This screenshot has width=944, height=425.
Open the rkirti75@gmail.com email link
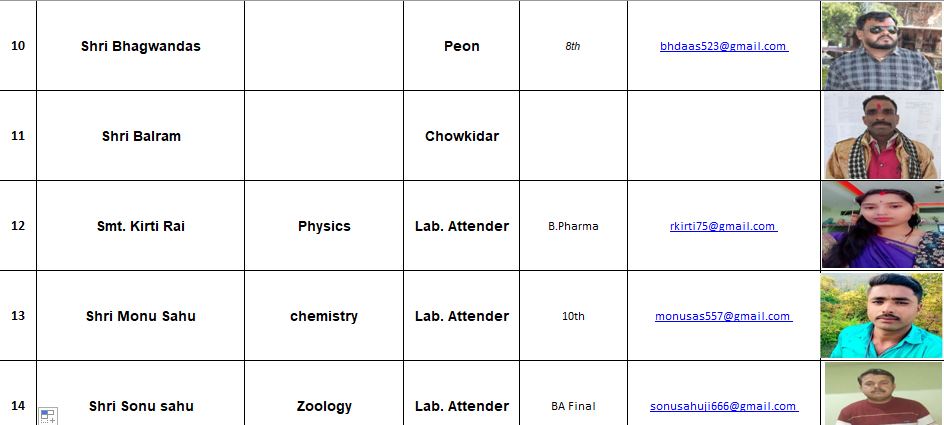(723, 226)
